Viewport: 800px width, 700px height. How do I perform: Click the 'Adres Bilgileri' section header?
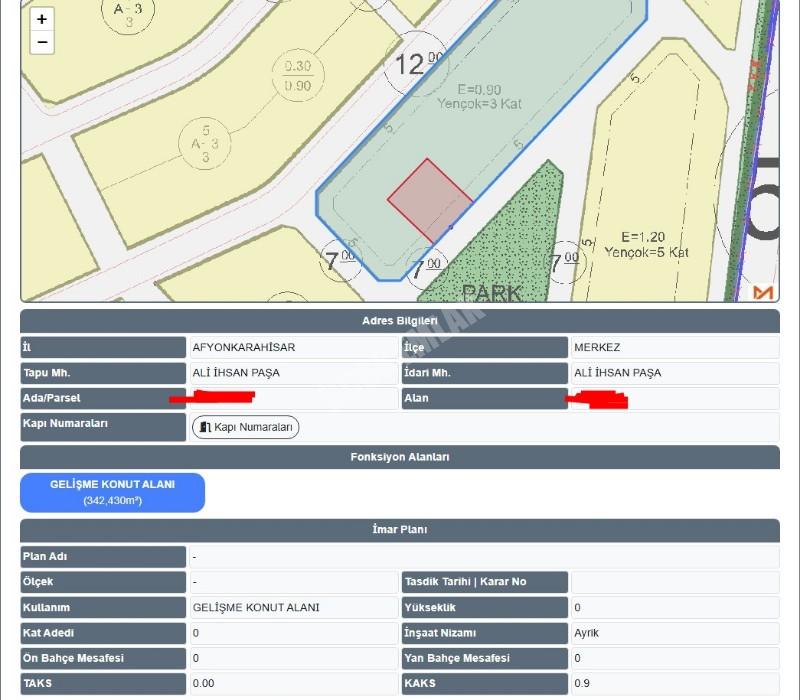click(400, 321)
